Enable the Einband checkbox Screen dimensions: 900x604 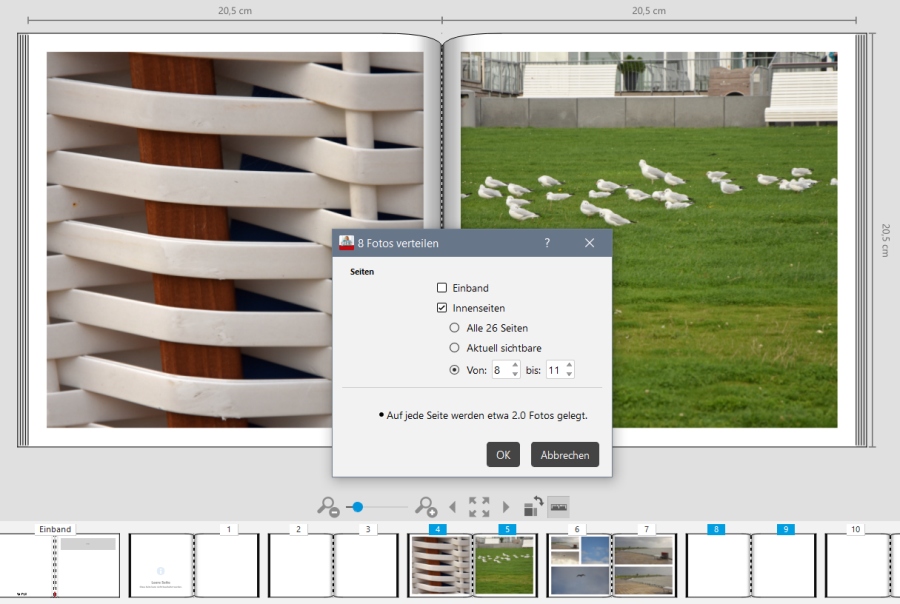[x=442, y=288]
